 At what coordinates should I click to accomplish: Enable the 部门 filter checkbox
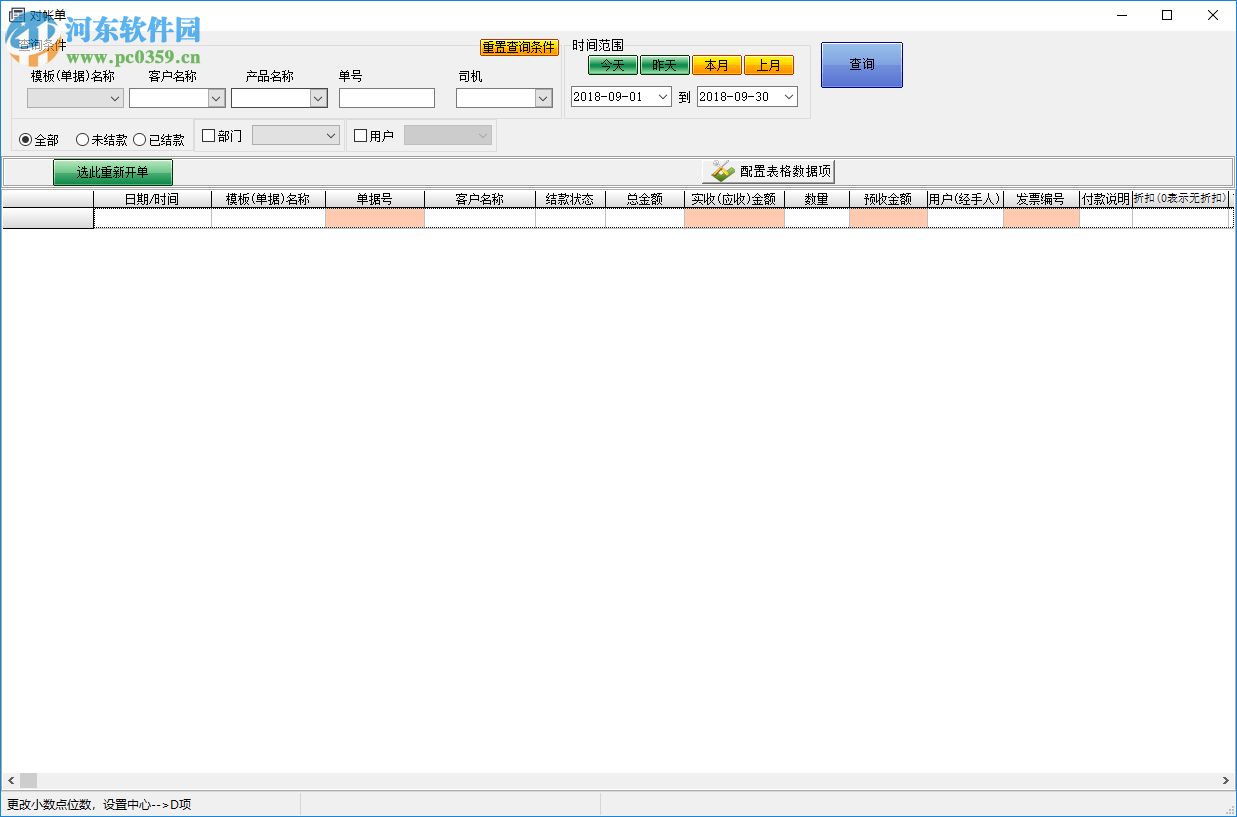(206, 134)
